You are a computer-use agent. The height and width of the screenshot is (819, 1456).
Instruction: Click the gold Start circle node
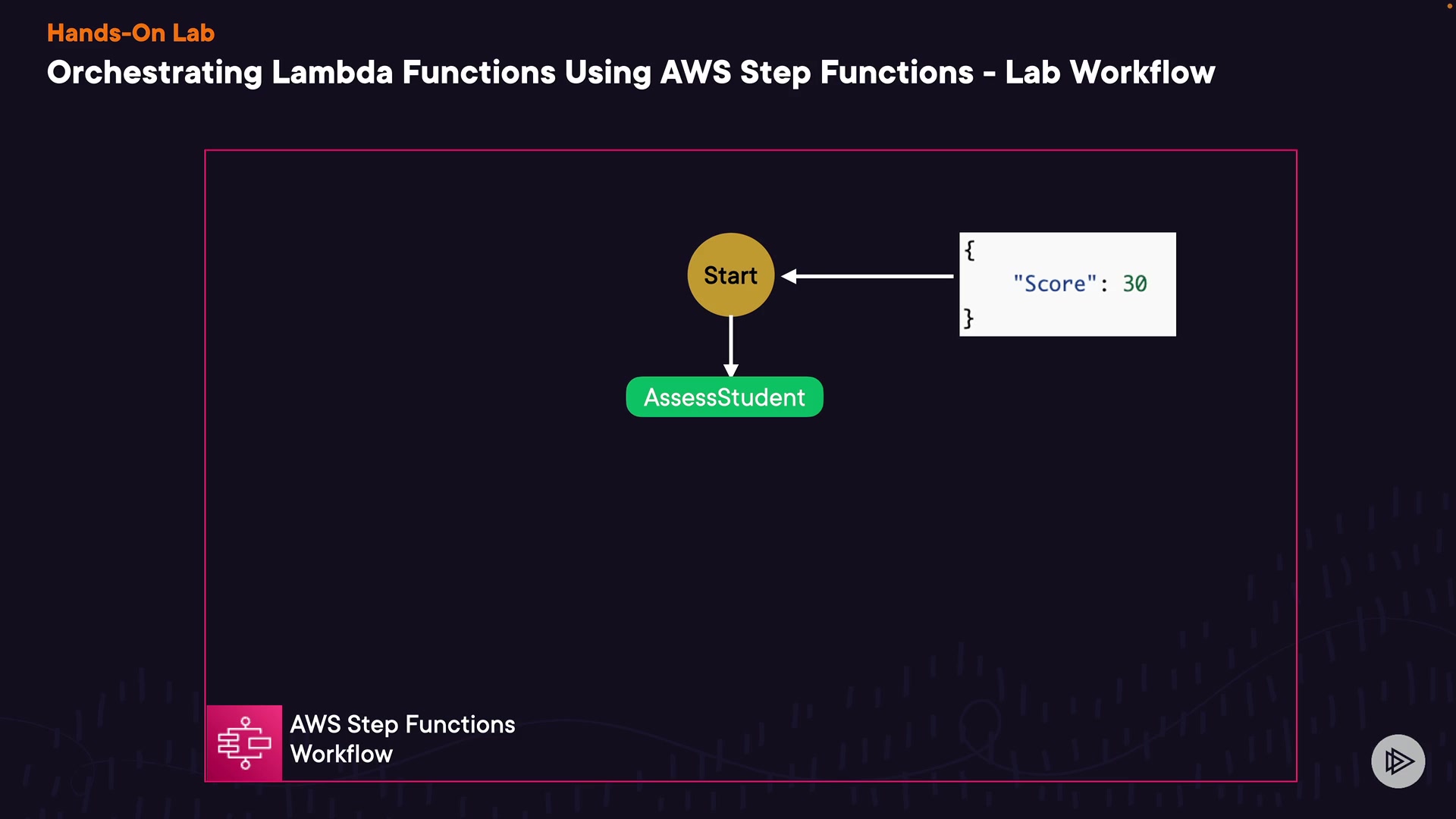coord(730,275)
